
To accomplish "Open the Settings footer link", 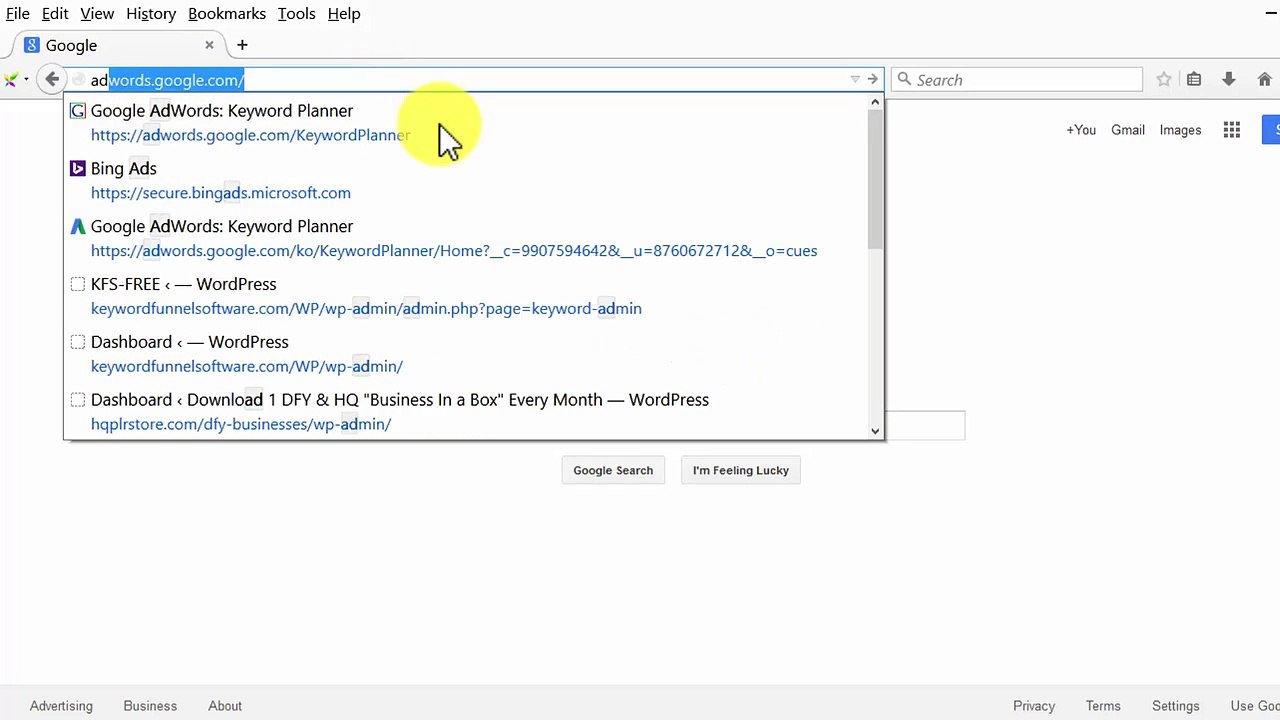I will point(1176,706).
